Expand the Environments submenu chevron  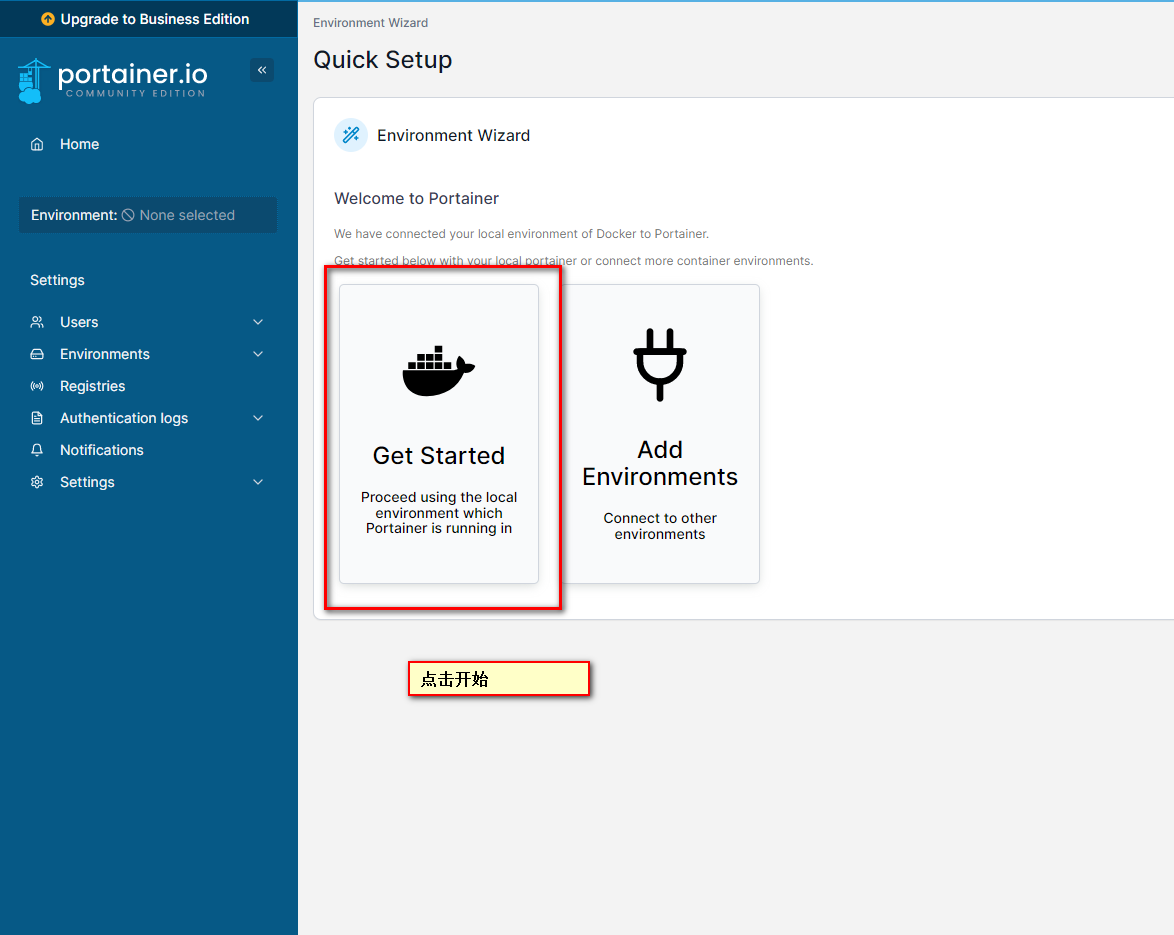tap(258, 354)
